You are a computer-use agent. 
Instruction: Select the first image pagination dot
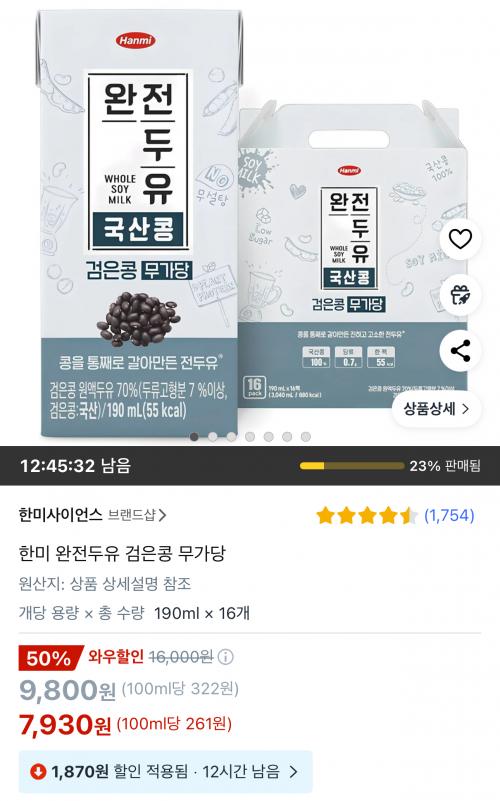(x=194, y=437)
